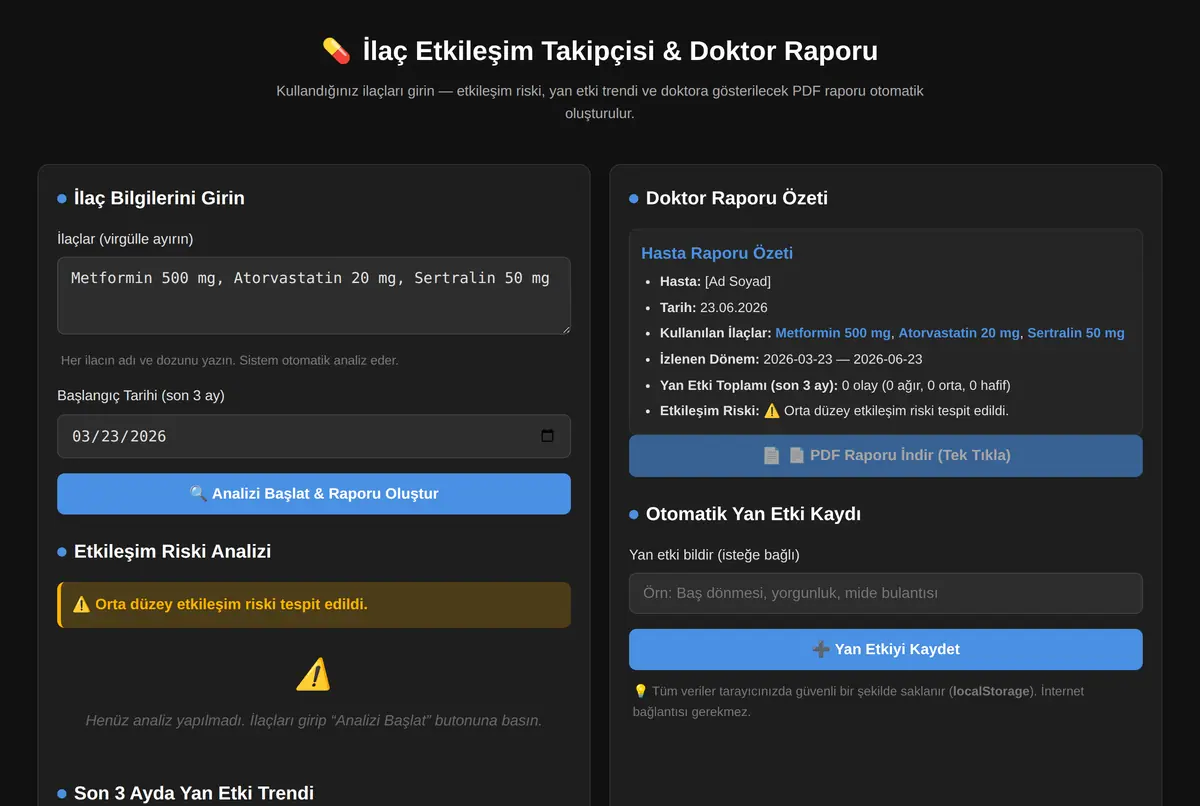Image resolution: width=1200 pixels, height=806 pixels.
Task: Click the large warning triangle icon
Action: click(x=313, y=675)
